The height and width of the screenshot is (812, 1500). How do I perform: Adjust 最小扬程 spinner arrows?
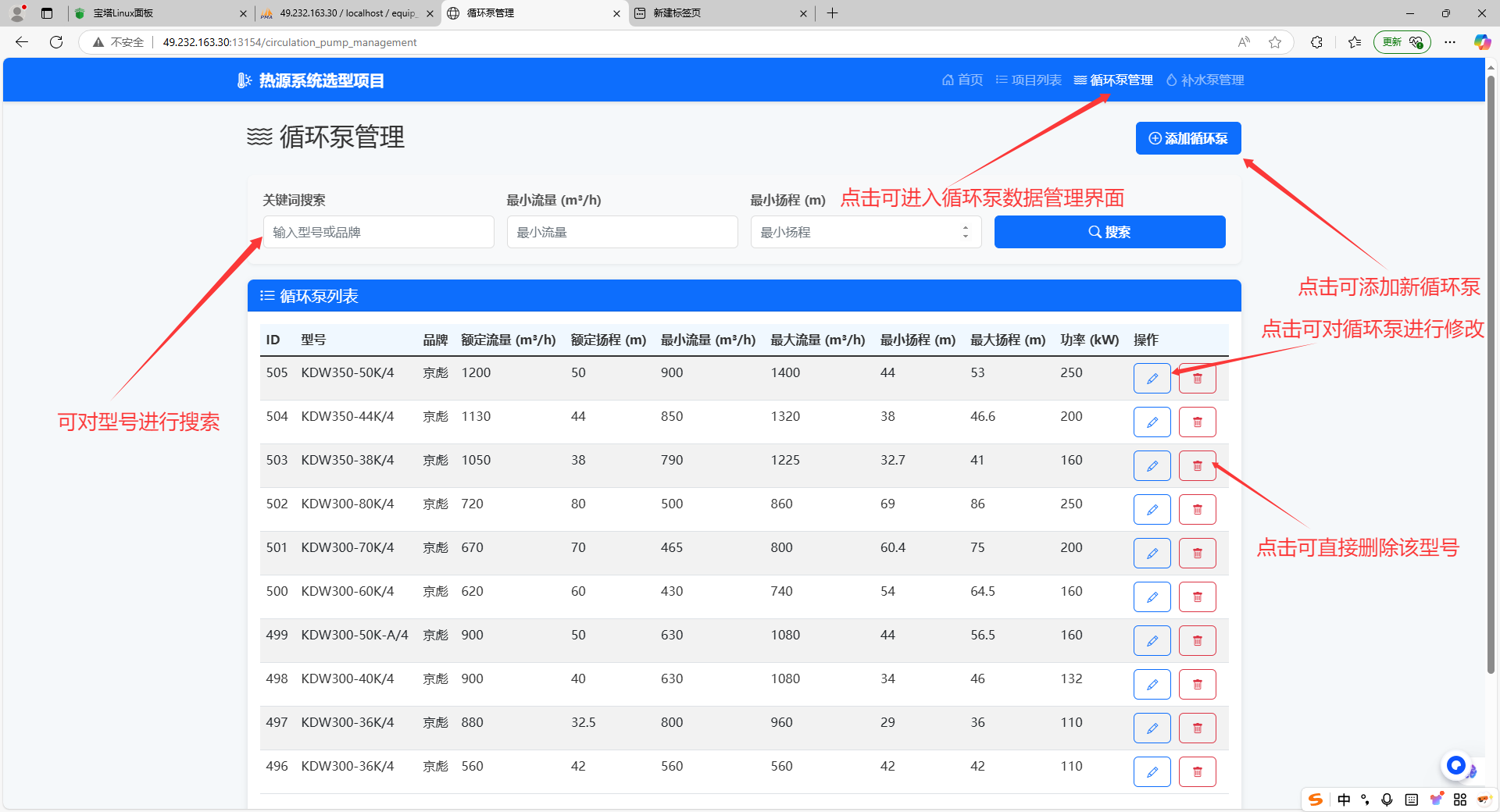[966, 232]
